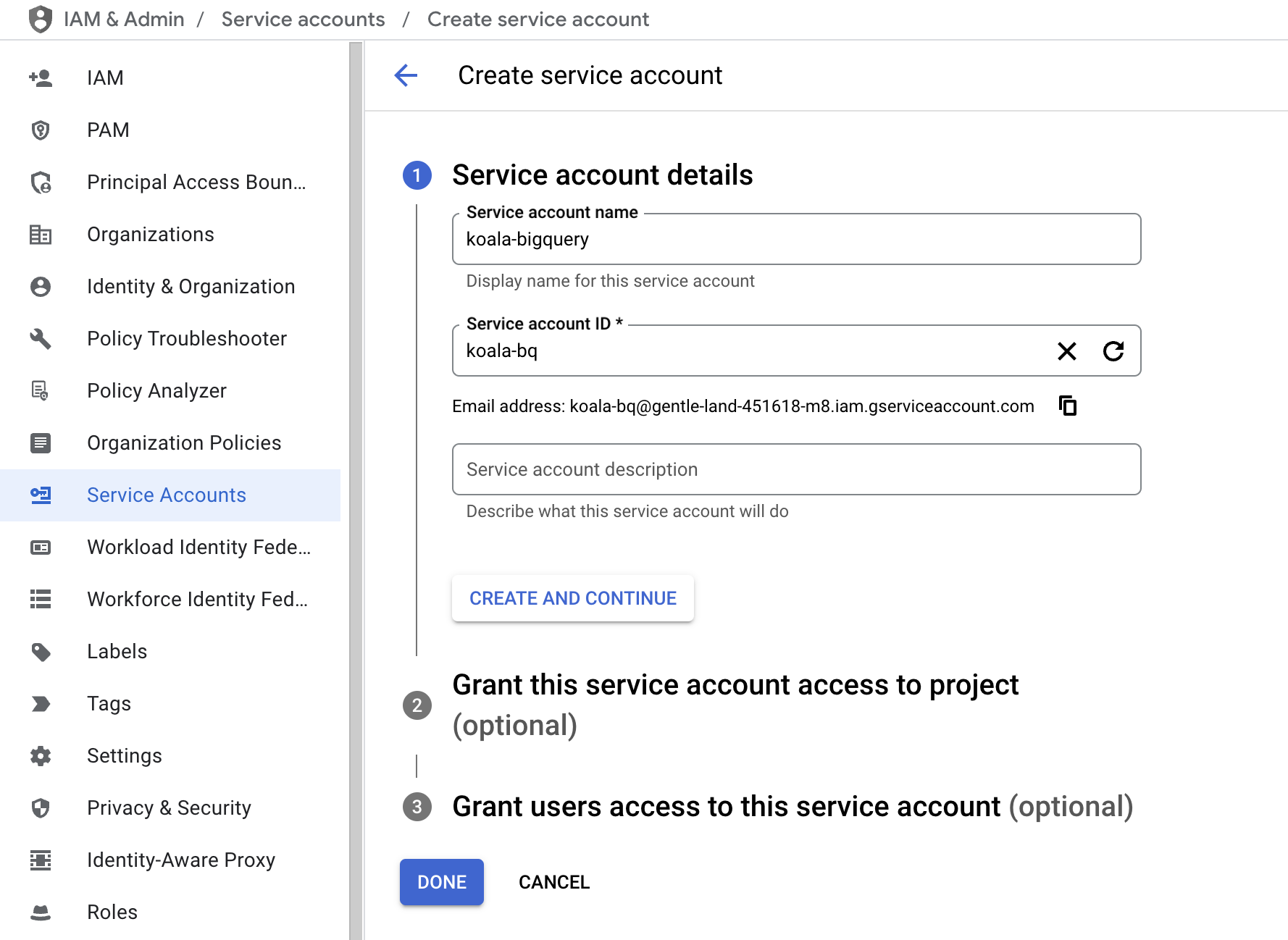Focus the Service account description field
The height and width of the screenshot is (940, 1288).
pyautogui.click(x=796, y=469)
